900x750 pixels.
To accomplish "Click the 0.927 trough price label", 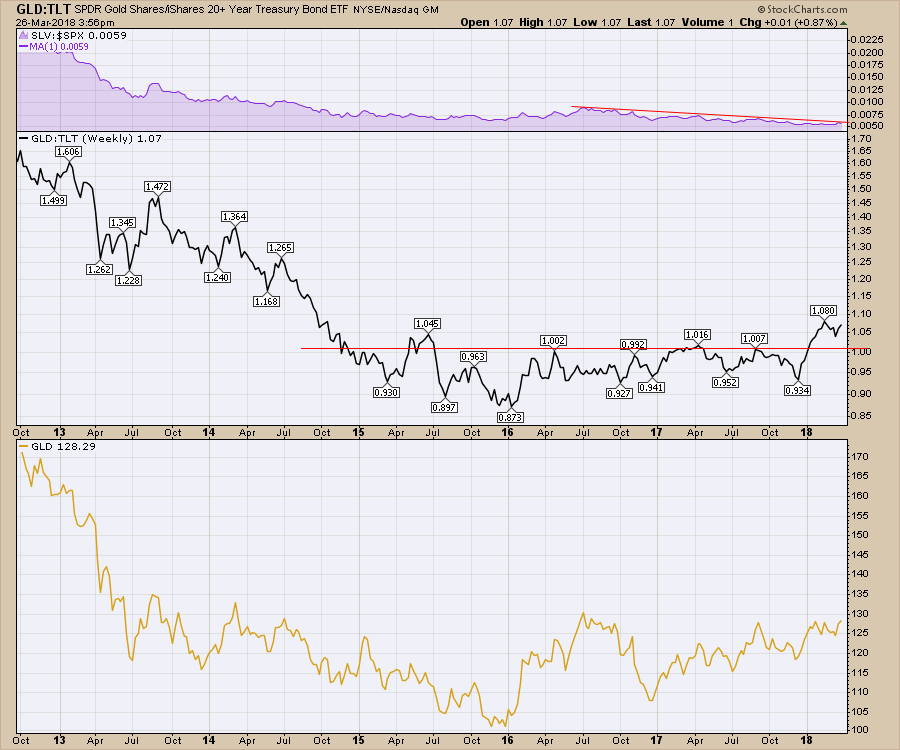I will pyautogui.click(x=619, y=394).
